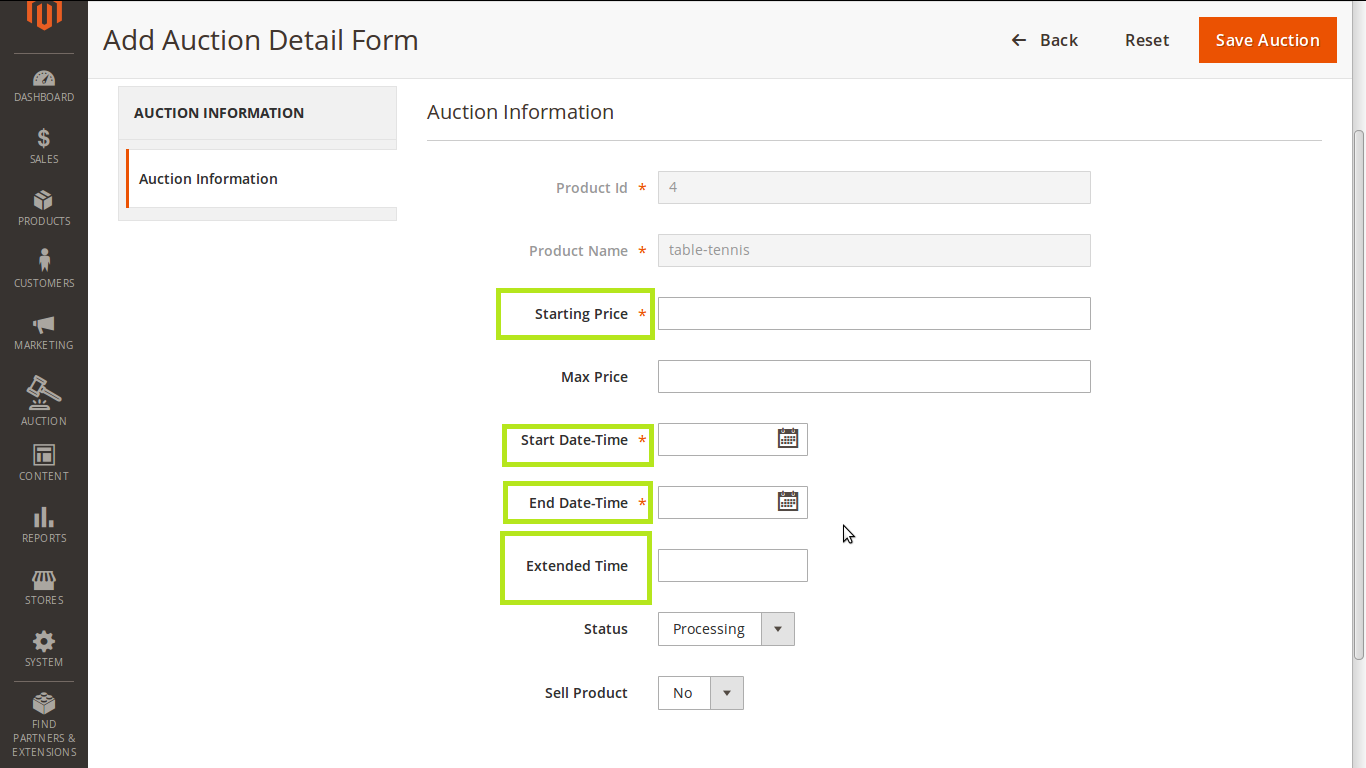Click the Product Id label
Viewport: 1366px width, 768px height.
[x=592, y=188]
